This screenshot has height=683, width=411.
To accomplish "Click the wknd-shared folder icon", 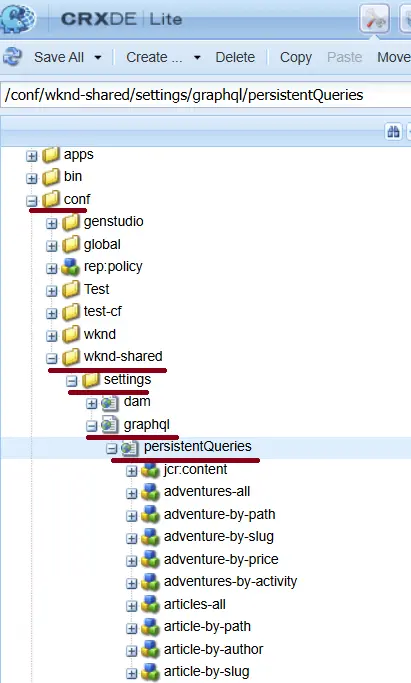I will [x=71, y=357].
